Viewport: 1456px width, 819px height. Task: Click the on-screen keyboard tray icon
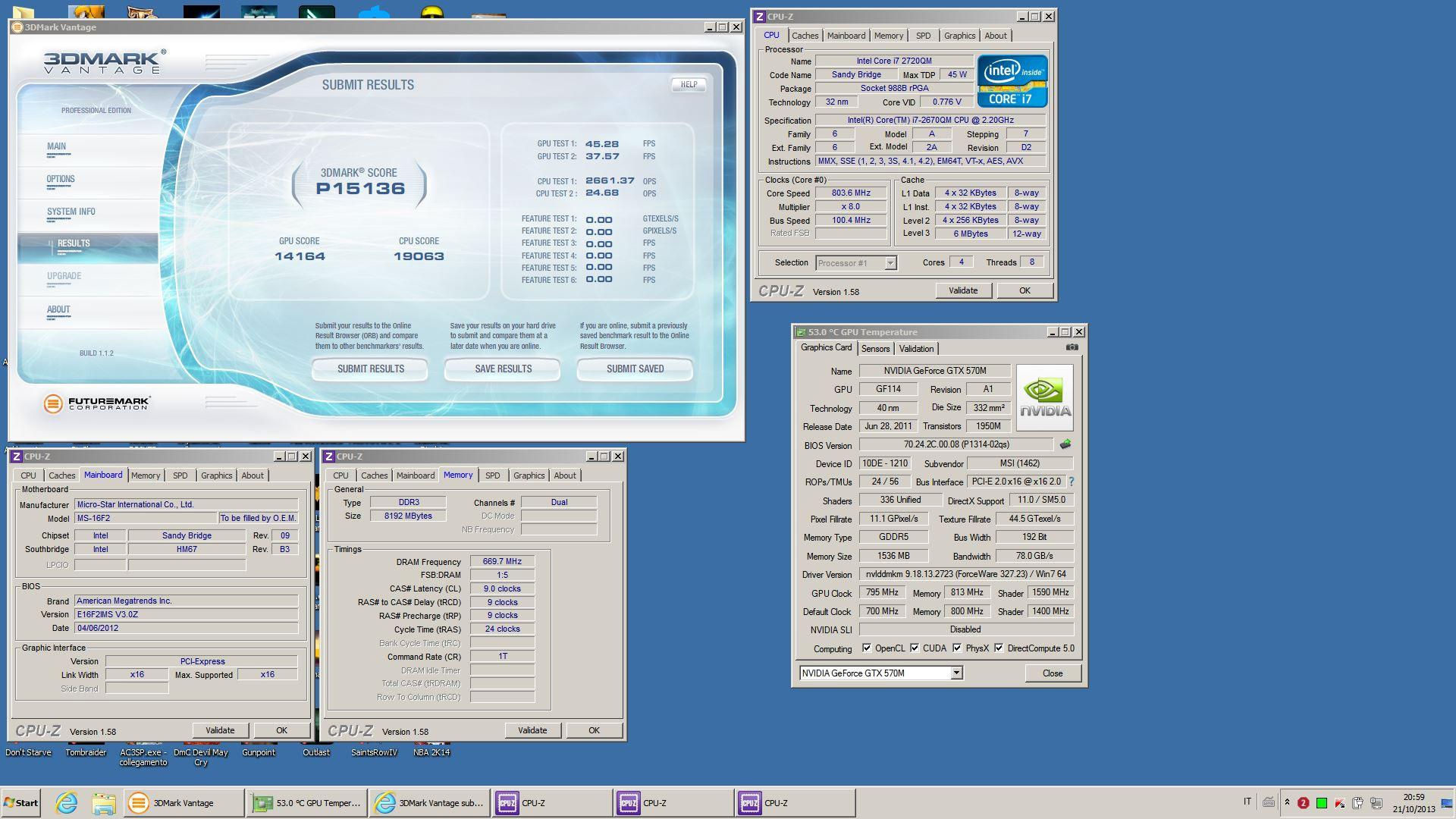tap(1268, 802)
